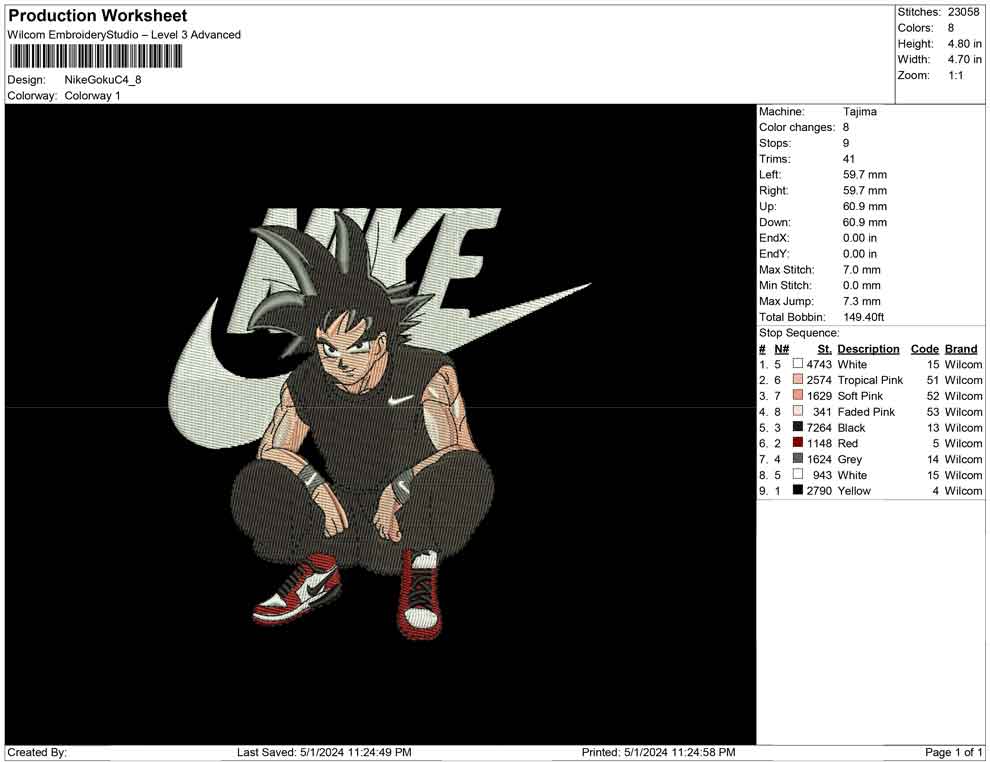Image resolution: width=990 pixels, height=762 pixels.
Task: Click the 'Created By:' footer label
Action: point(37,752)
